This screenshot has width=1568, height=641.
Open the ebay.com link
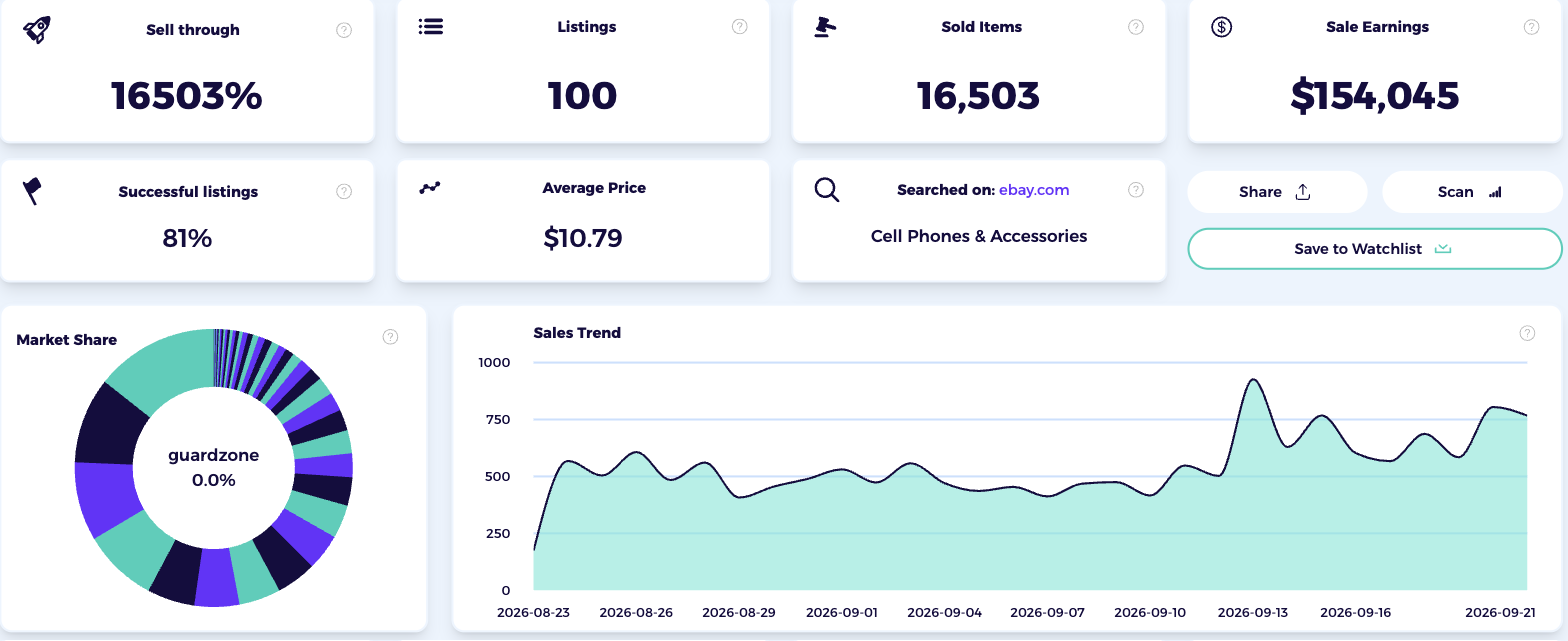pos(1034,190)
